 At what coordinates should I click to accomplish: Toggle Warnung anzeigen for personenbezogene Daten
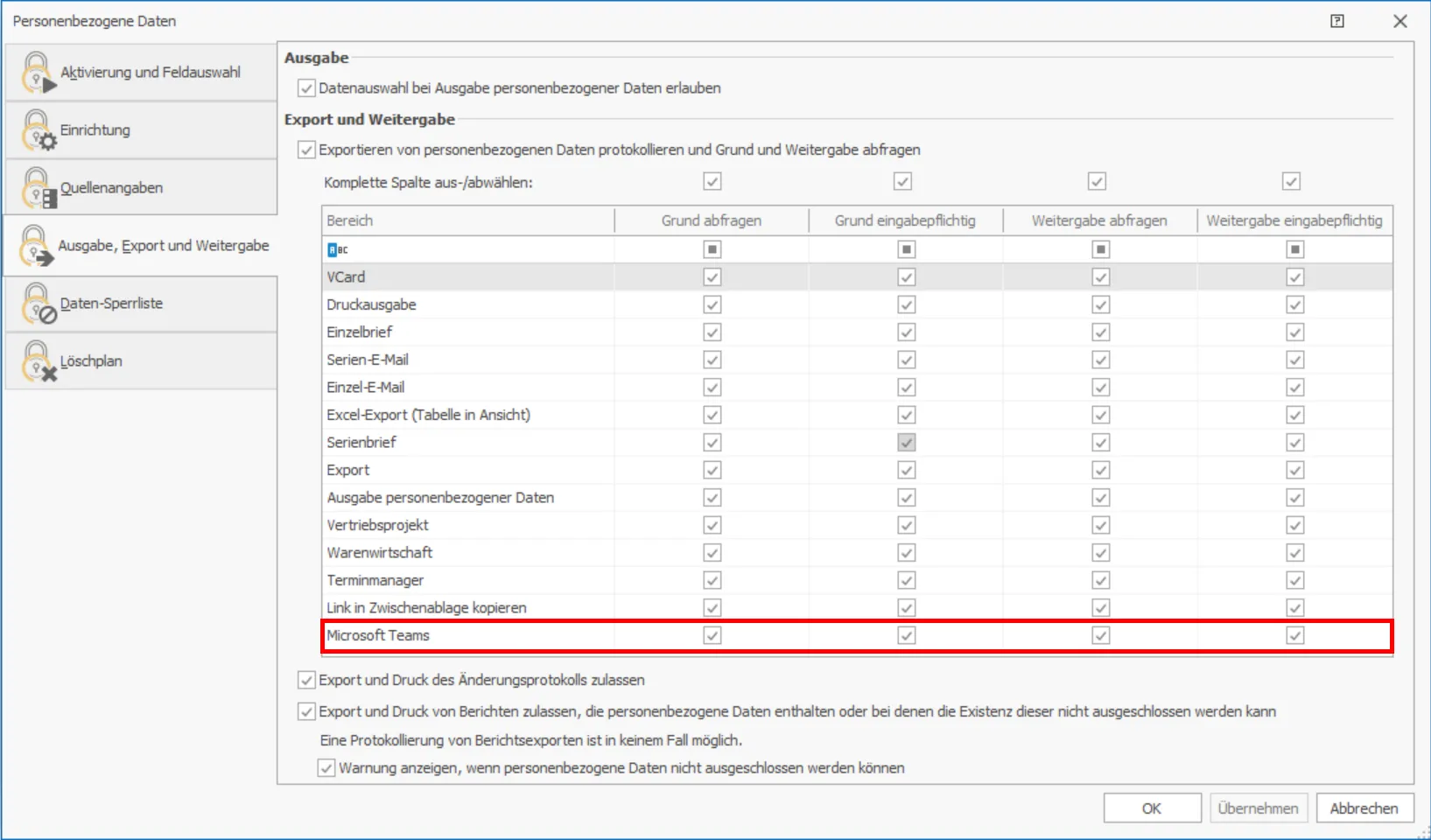pos(326,768)
